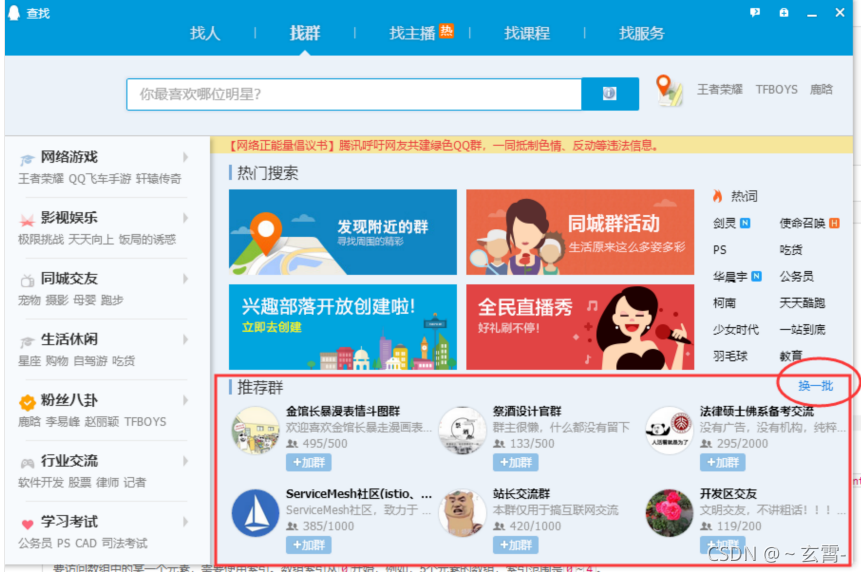Join ServiceMesh社区 with +加群

(x=309, y=545)
